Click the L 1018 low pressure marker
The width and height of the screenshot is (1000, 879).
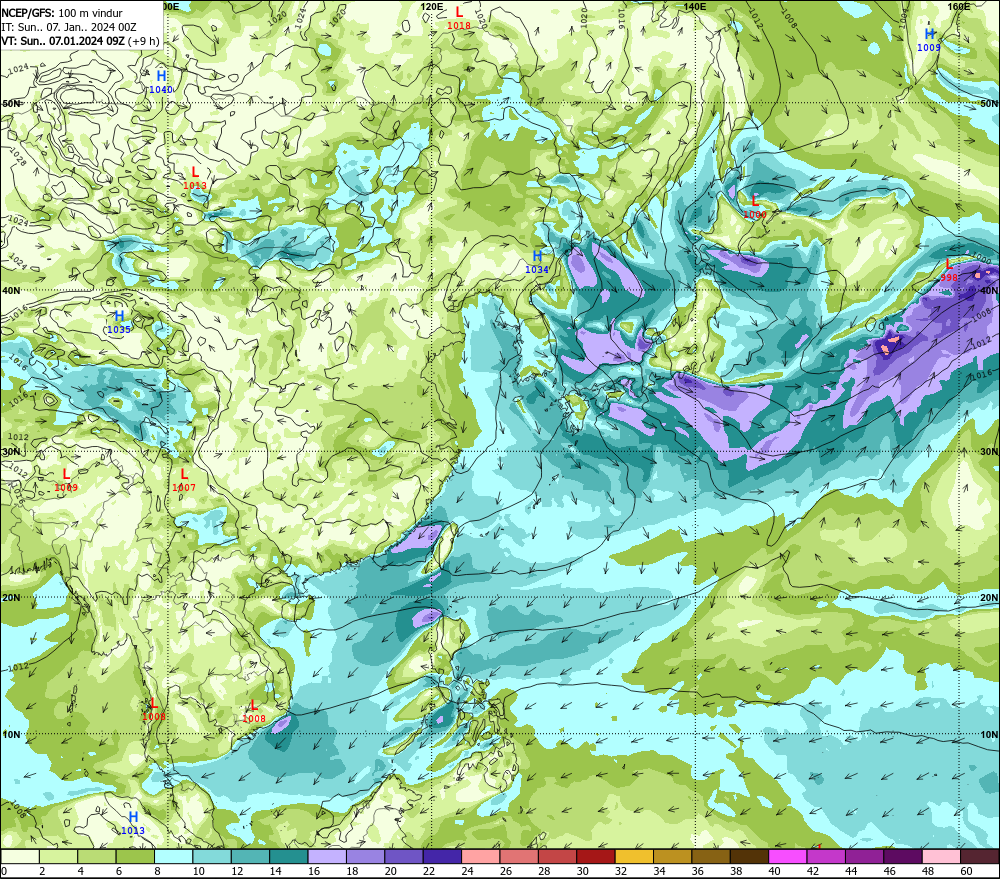(459, 18)
